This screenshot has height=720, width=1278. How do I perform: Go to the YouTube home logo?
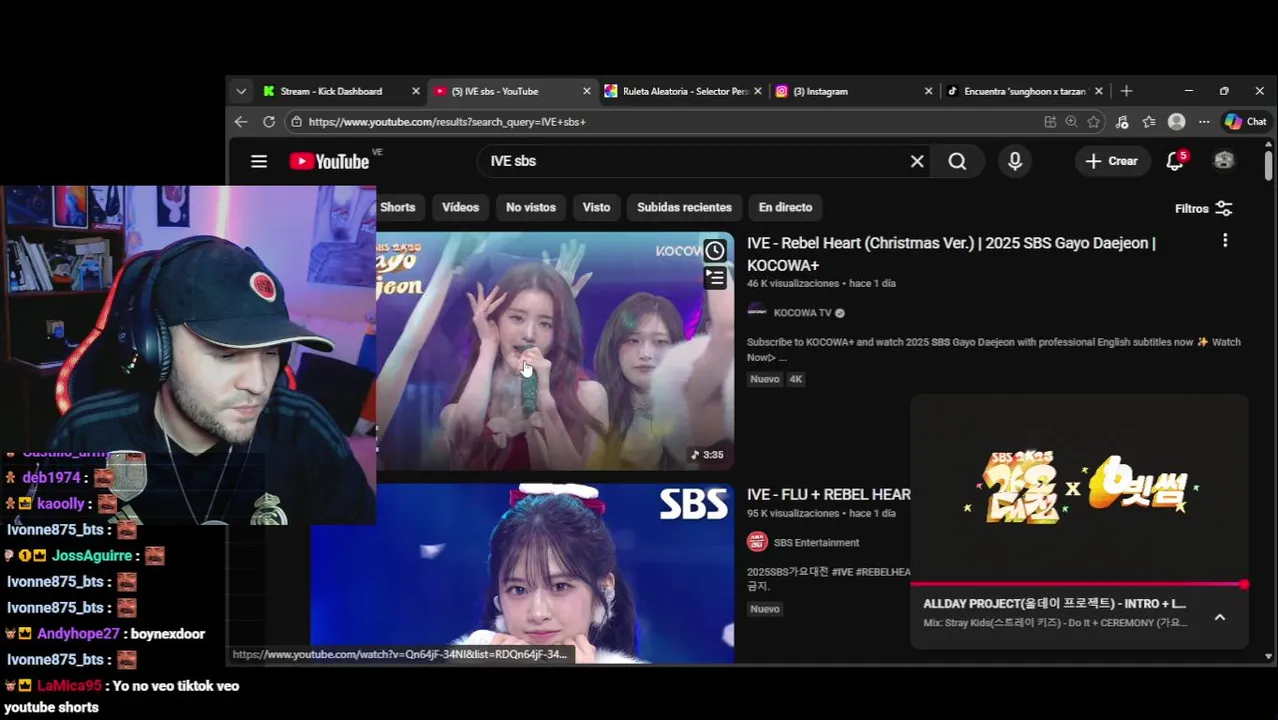(330, 161)
